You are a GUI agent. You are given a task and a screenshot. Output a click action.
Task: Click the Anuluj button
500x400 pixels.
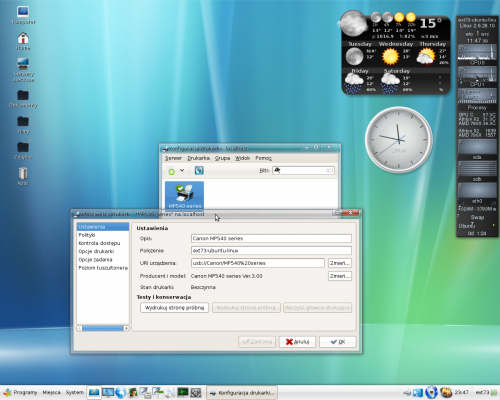[297, 342]
